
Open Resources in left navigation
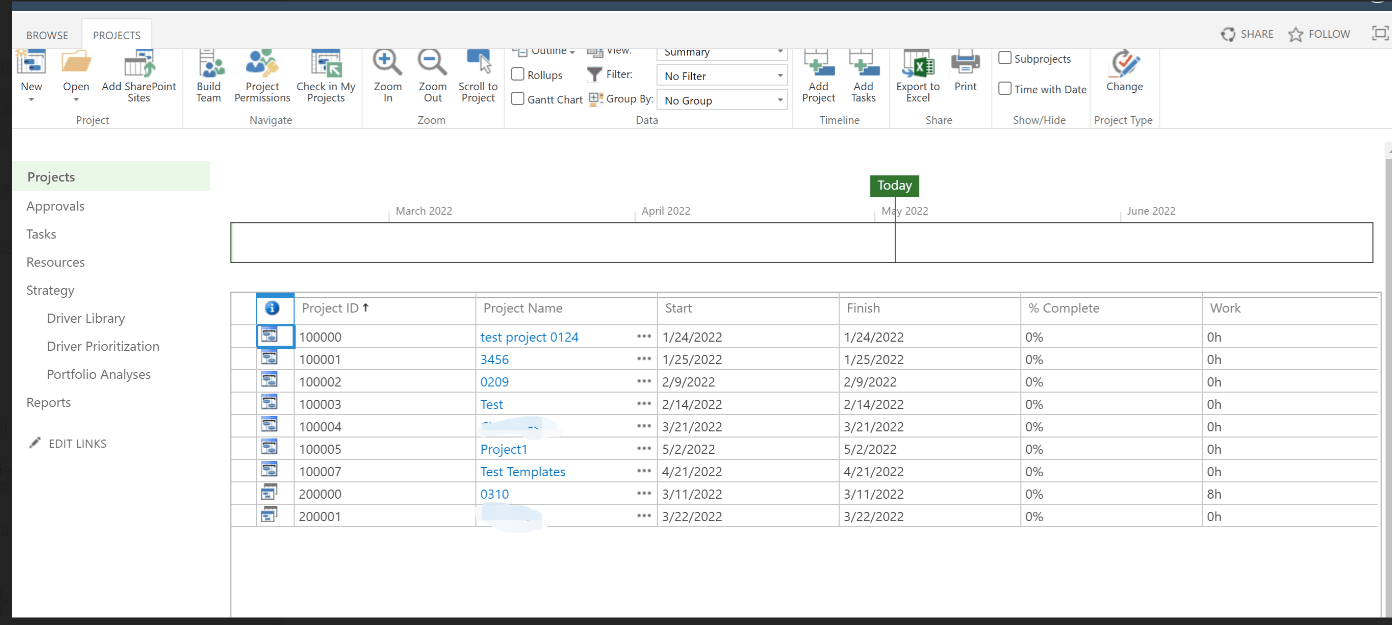[56, 262]
